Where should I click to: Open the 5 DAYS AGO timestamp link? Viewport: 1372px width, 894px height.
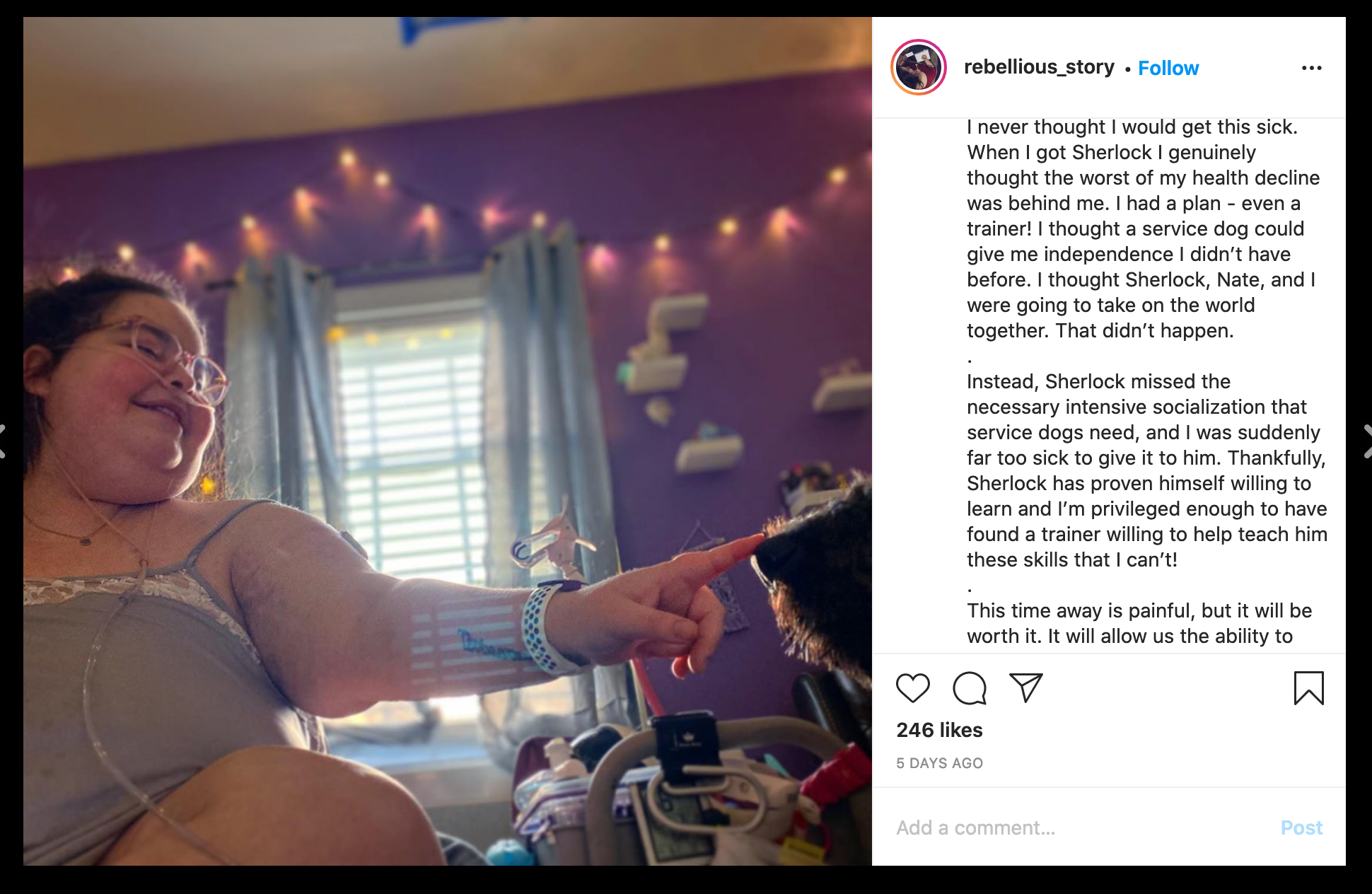pyautogui.click(x=939, y=763)
